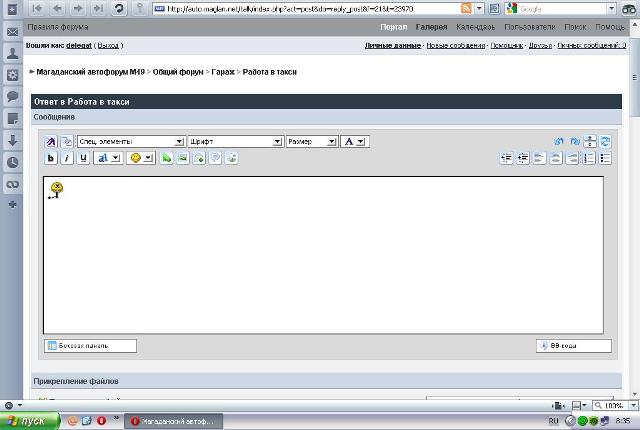Open the smiley emoticon picker dropdown
The width and height of the screenshot is (640, 430).
coord(141,158)
